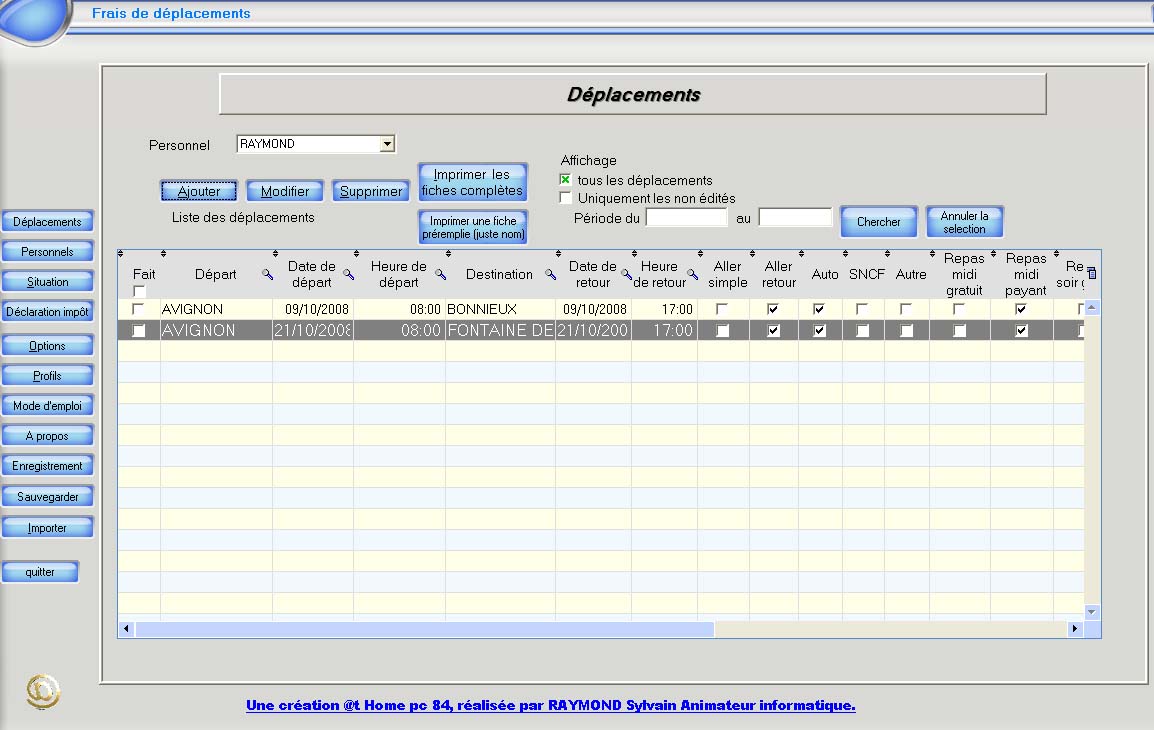Go to Déclaration impôt in the sidebar

47,312
